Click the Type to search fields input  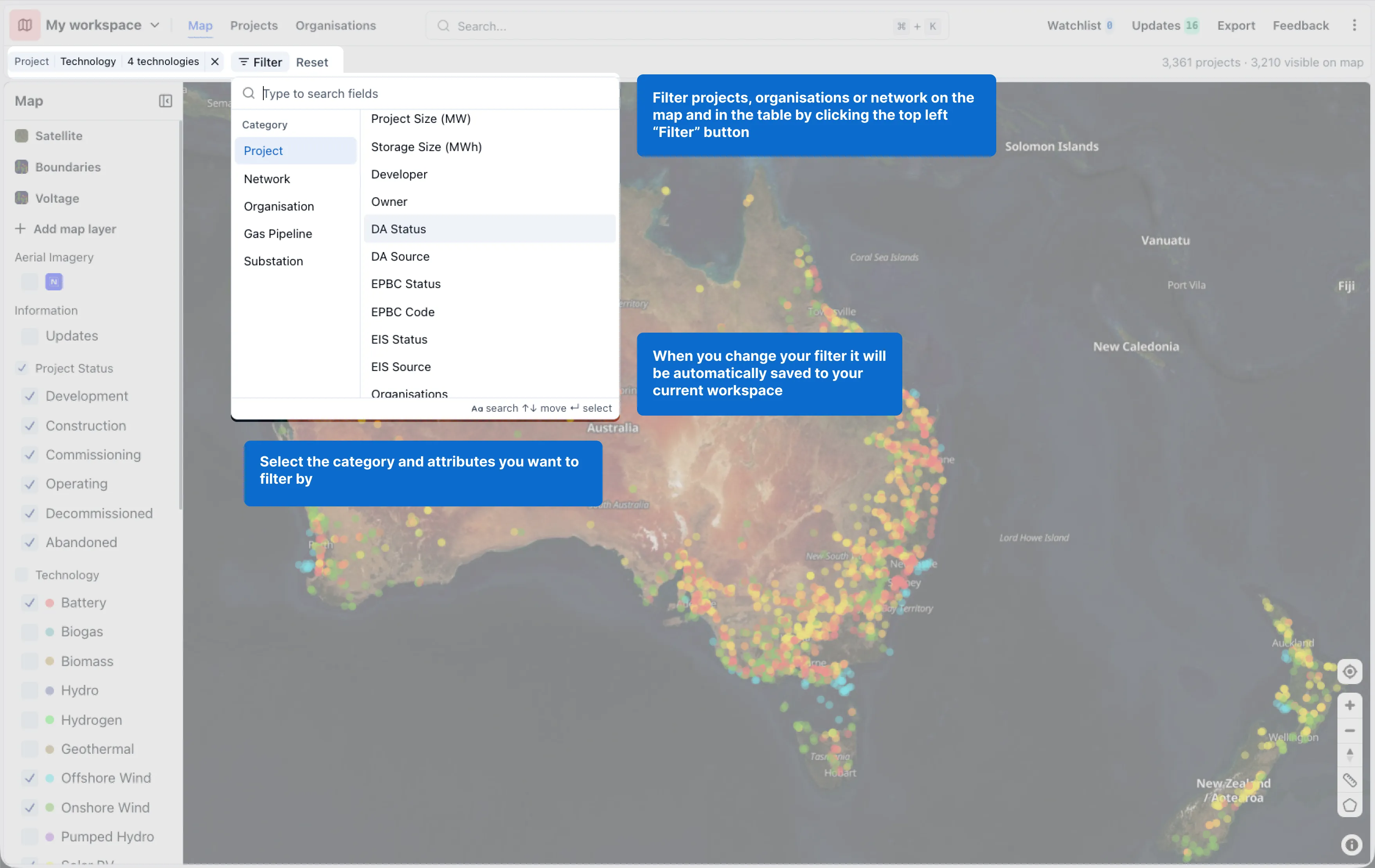pos(425,93)
